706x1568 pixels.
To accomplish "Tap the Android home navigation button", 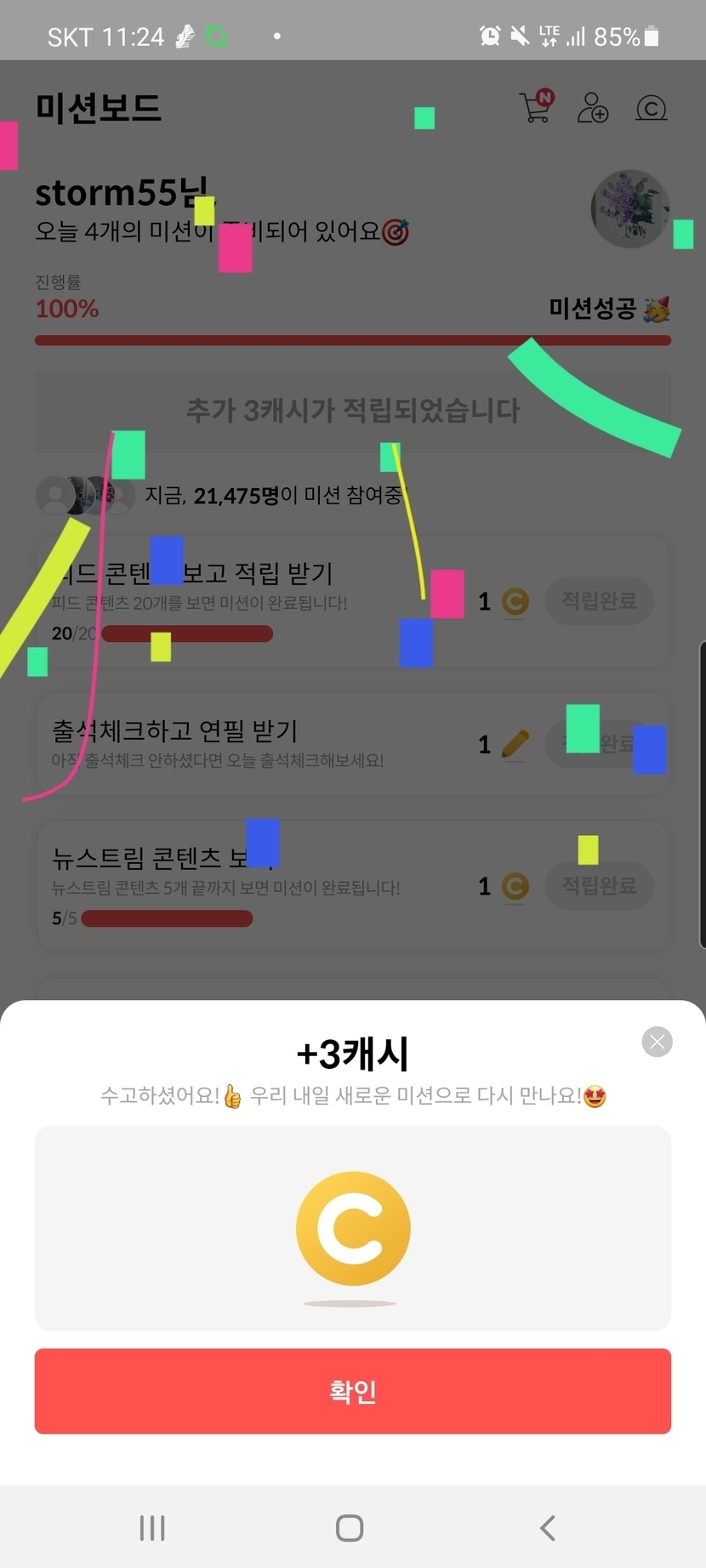I will click(350, 1528).
